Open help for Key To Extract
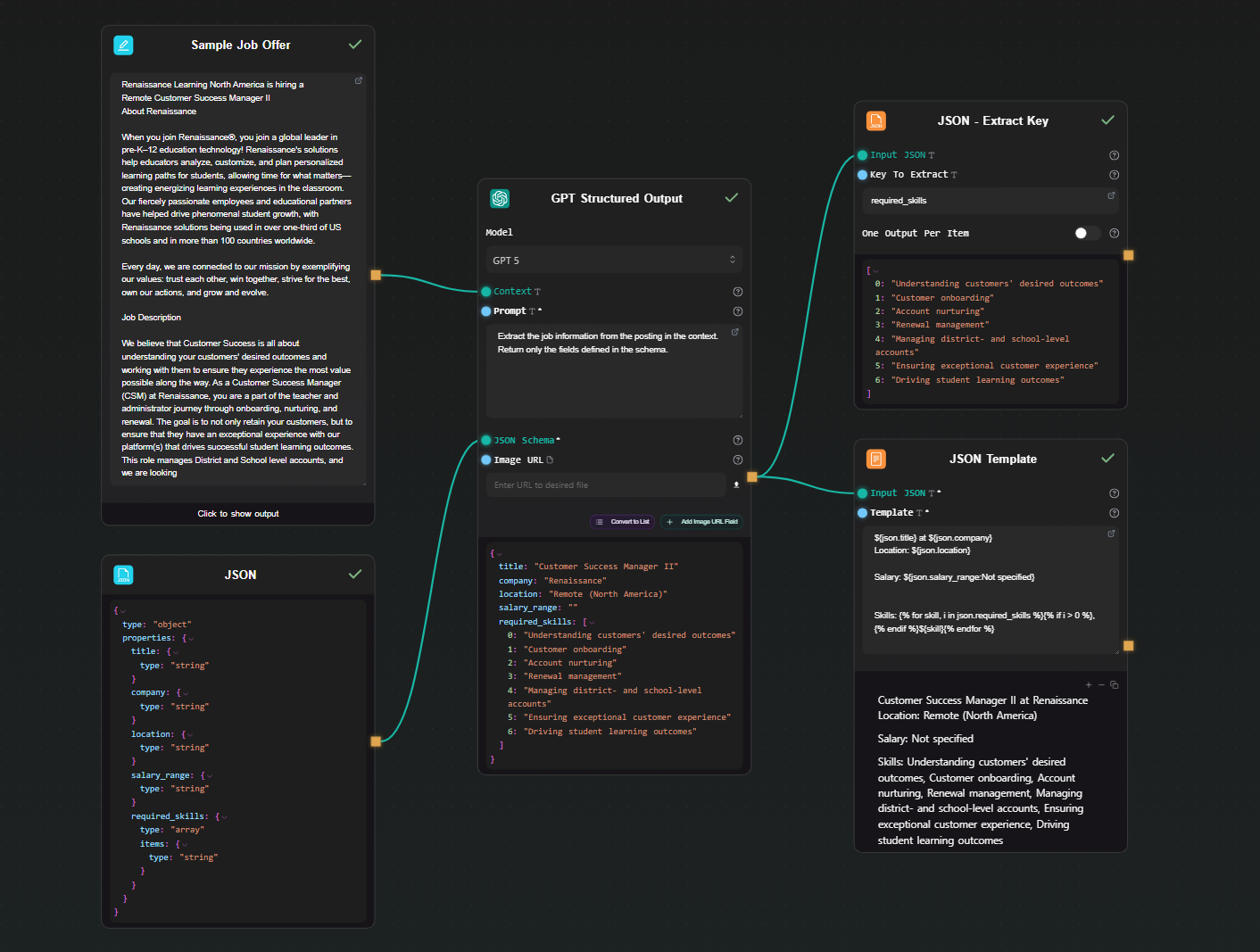The height and width of the screenshot is (952, 1260). [x=1114, y=175]
